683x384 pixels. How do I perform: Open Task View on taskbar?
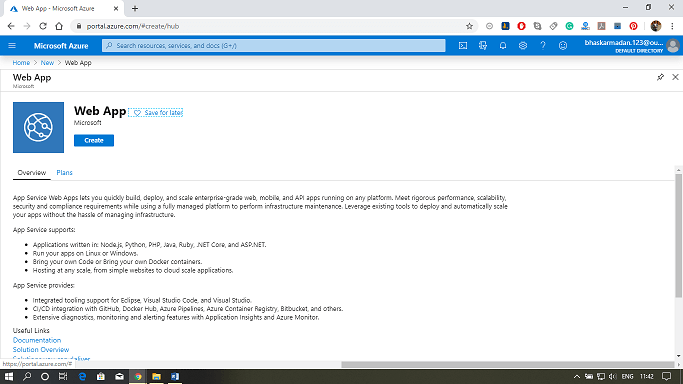(63, 376)
